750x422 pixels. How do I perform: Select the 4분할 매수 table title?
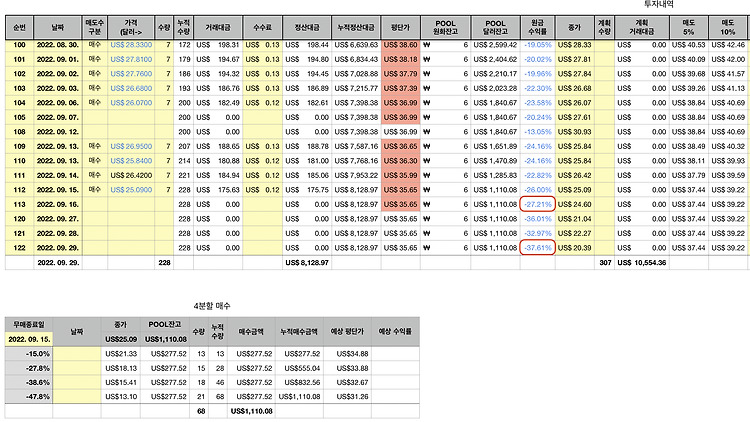click(212, 306)
